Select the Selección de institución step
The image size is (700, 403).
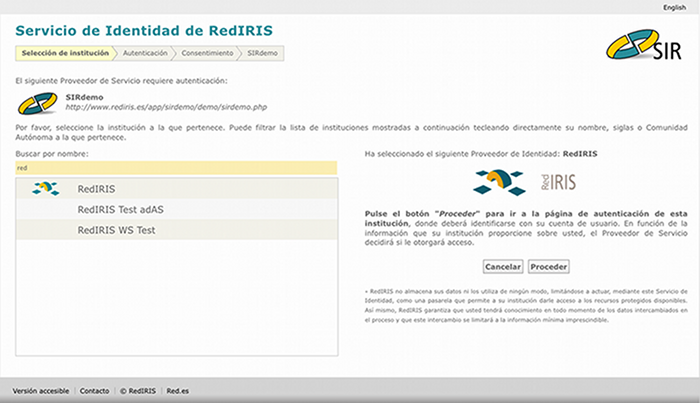(x=65, y=53)
